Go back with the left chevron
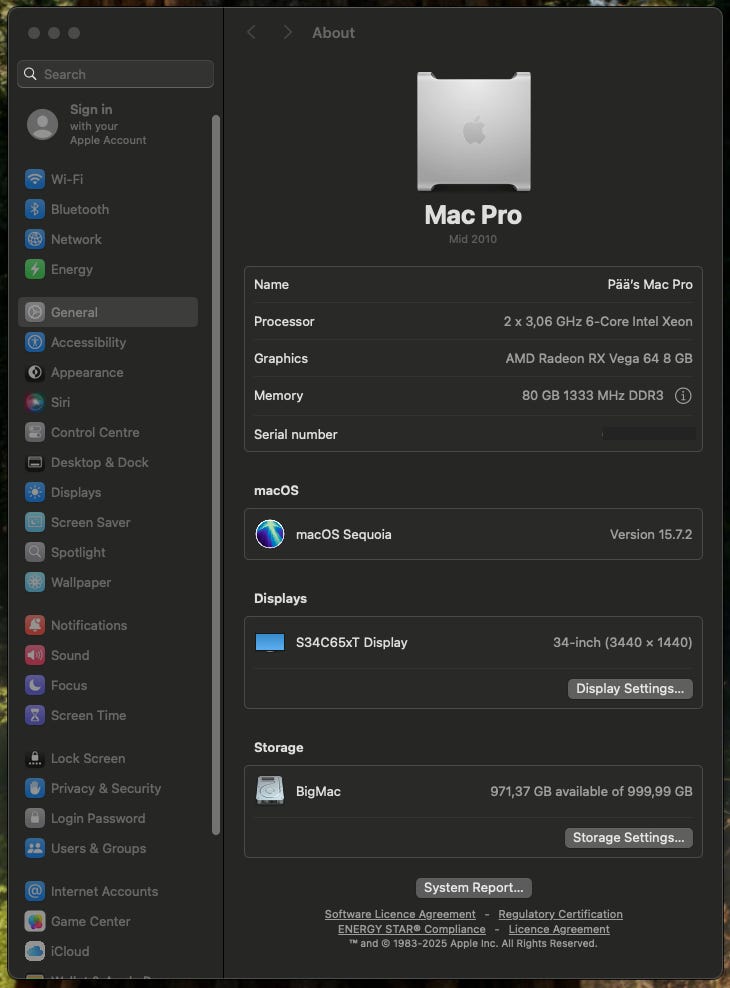This screenshot has height=988, width=730. (x=251, y=32)
